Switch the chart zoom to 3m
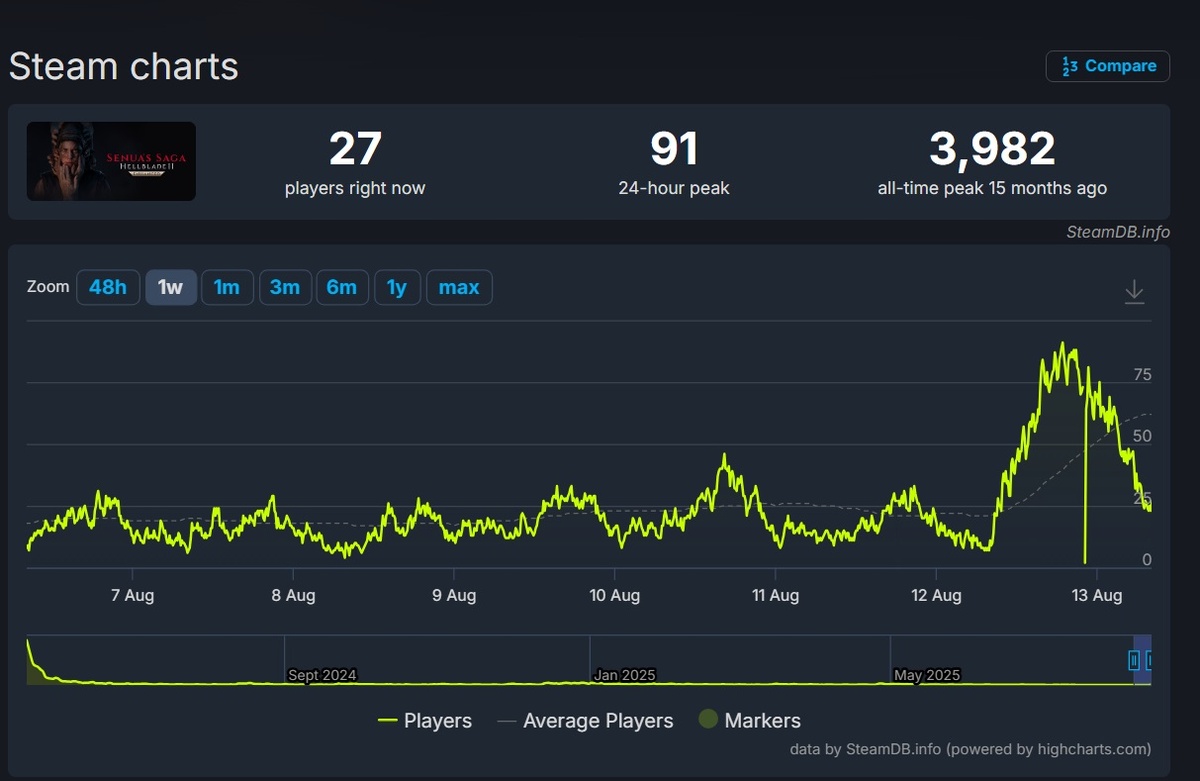Image resolution: width=1200 pixels, height=781 pixels. point(285,287)
